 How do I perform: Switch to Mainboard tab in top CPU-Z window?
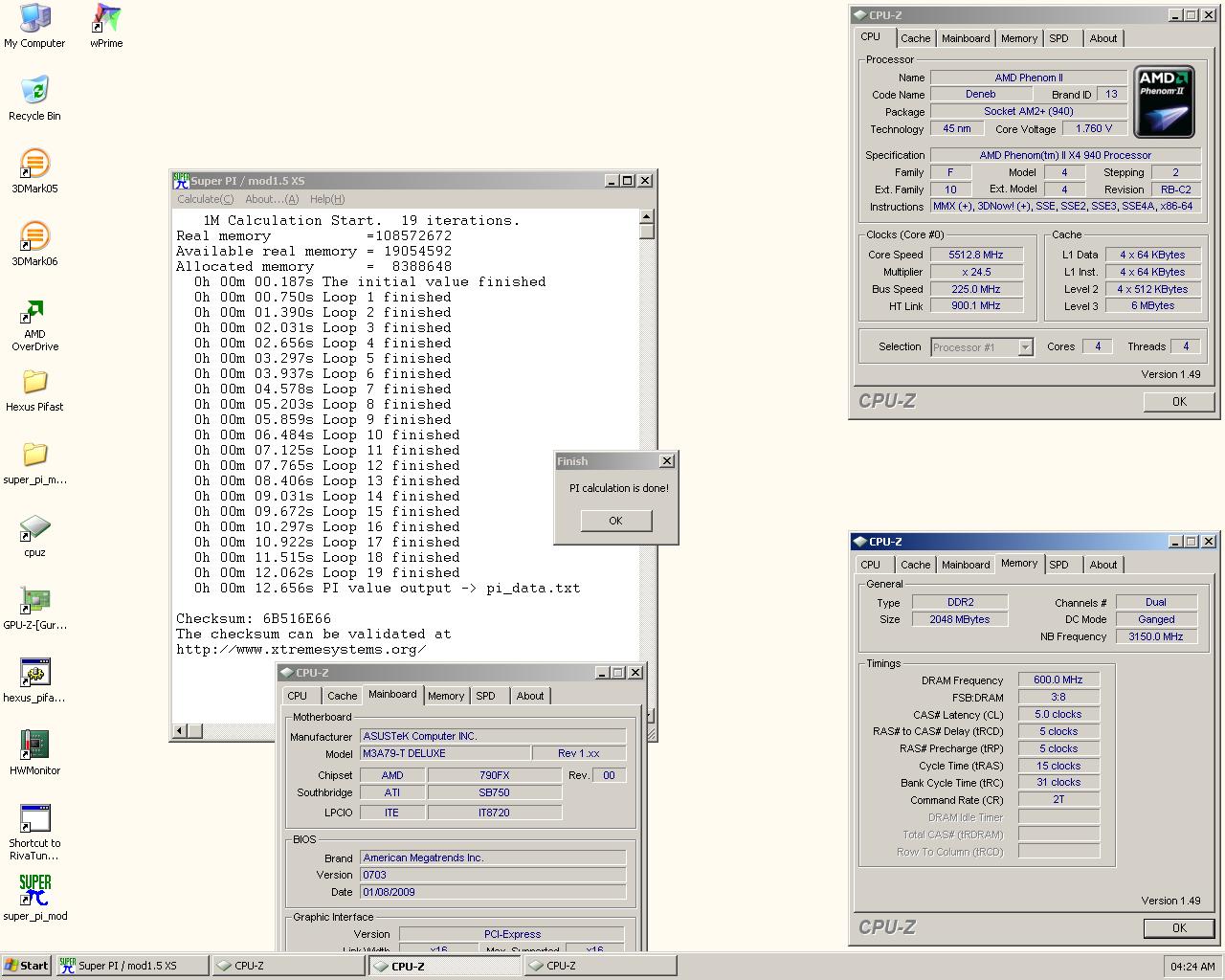point(966,38)
